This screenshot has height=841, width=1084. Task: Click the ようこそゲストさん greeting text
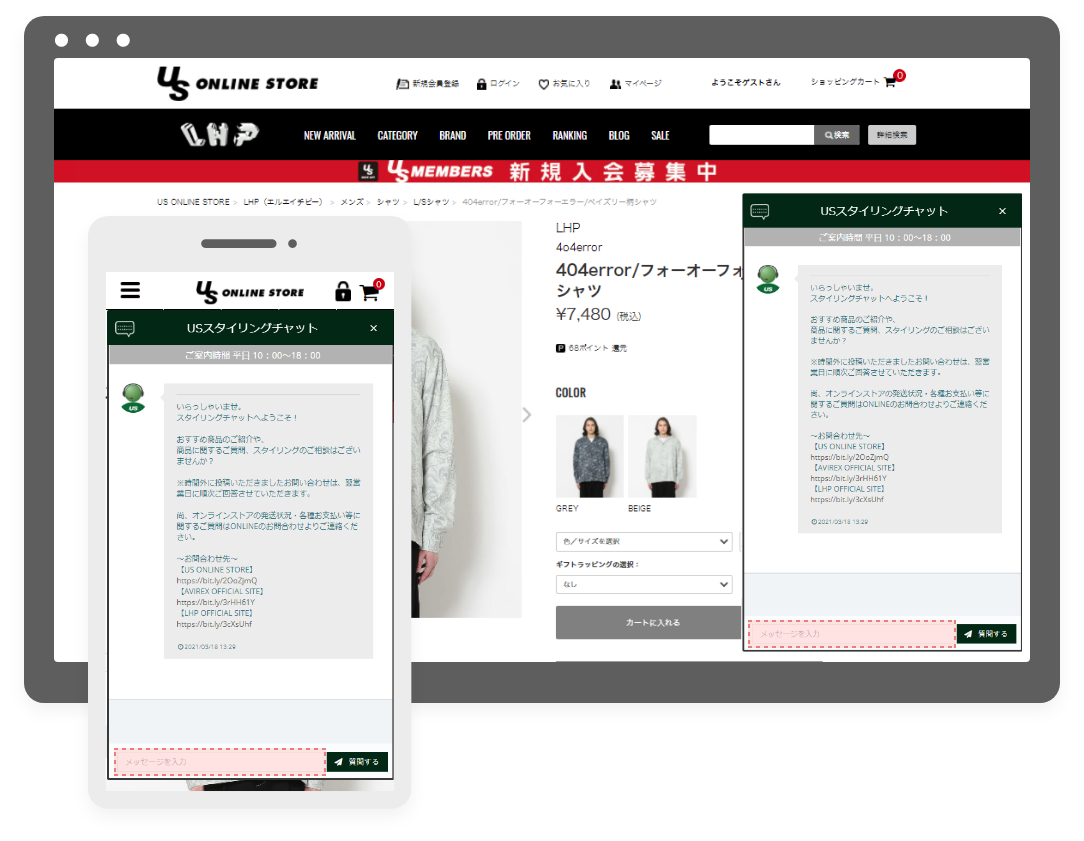coord(746,82)
